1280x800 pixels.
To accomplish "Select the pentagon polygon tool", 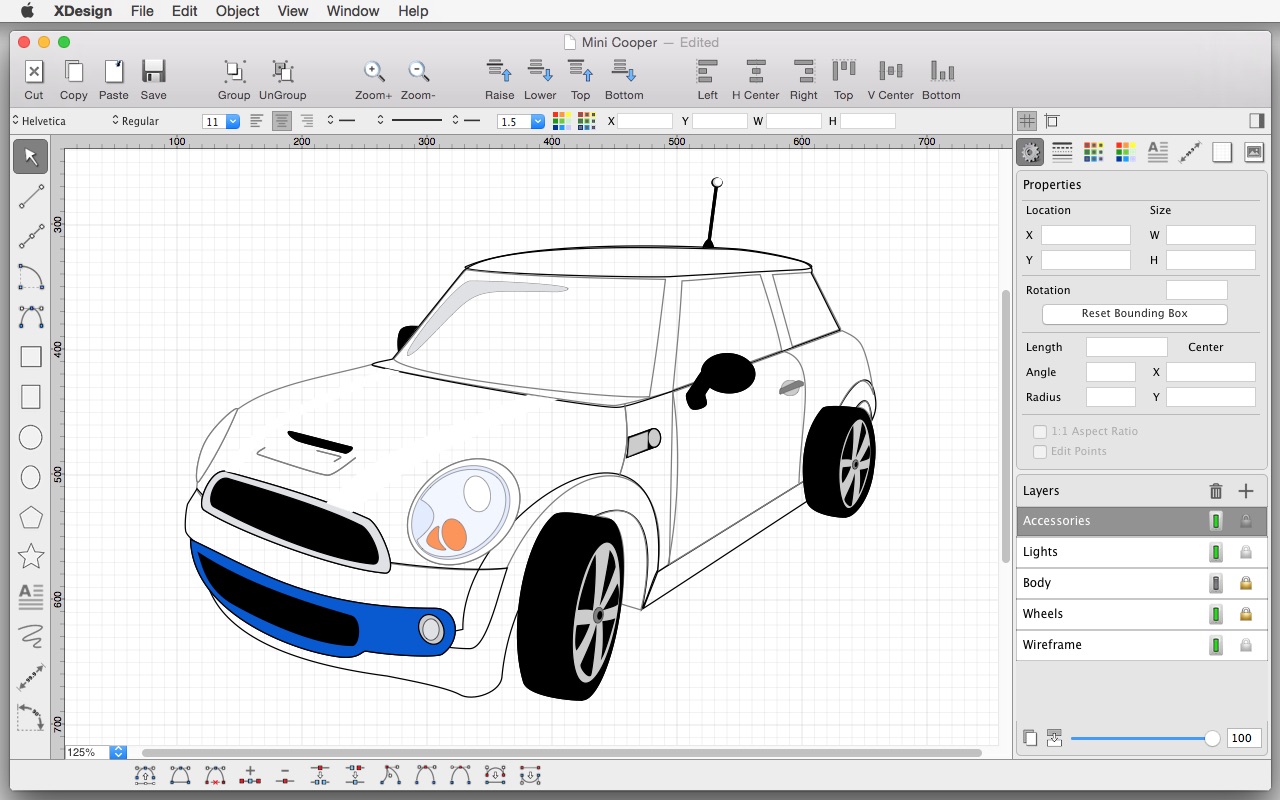I will [31, 517].
